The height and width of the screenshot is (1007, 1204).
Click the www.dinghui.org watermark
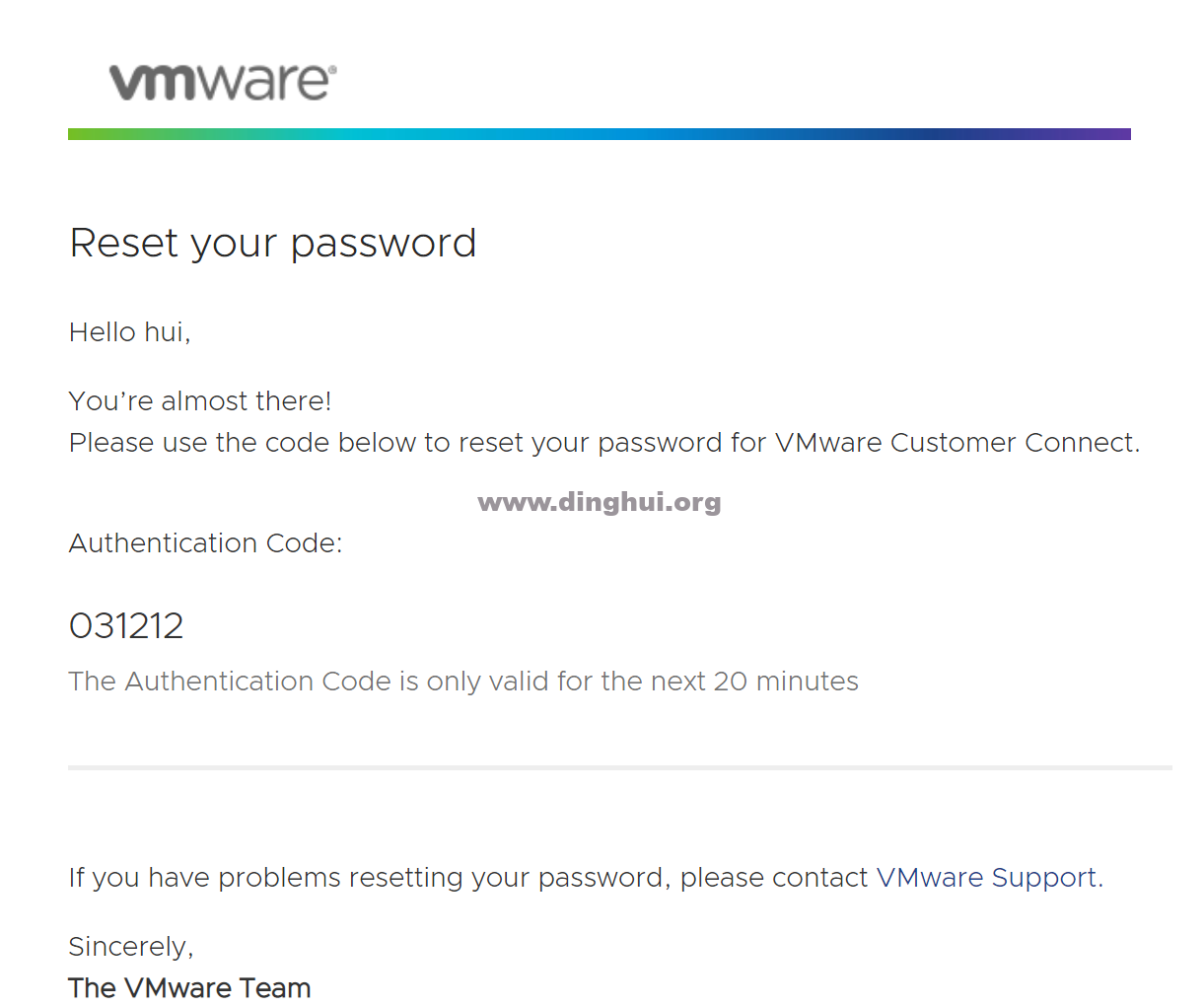pos(599,502)
